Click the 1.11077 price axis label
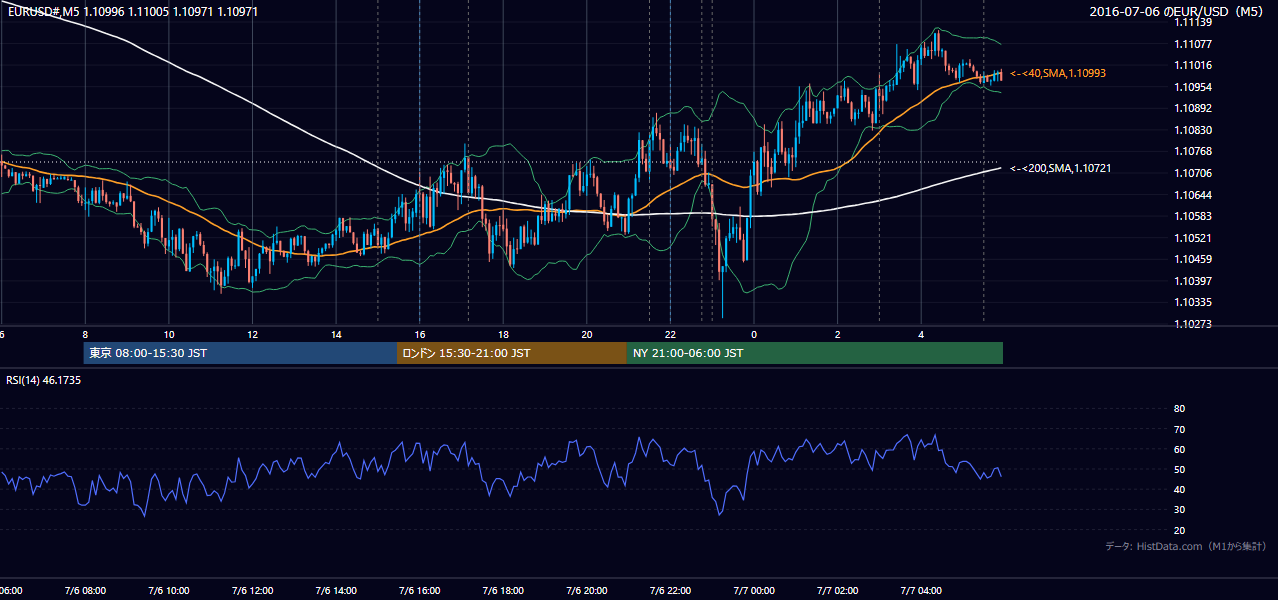The height and width of the screenshot is (600, 1278). 1194,44
